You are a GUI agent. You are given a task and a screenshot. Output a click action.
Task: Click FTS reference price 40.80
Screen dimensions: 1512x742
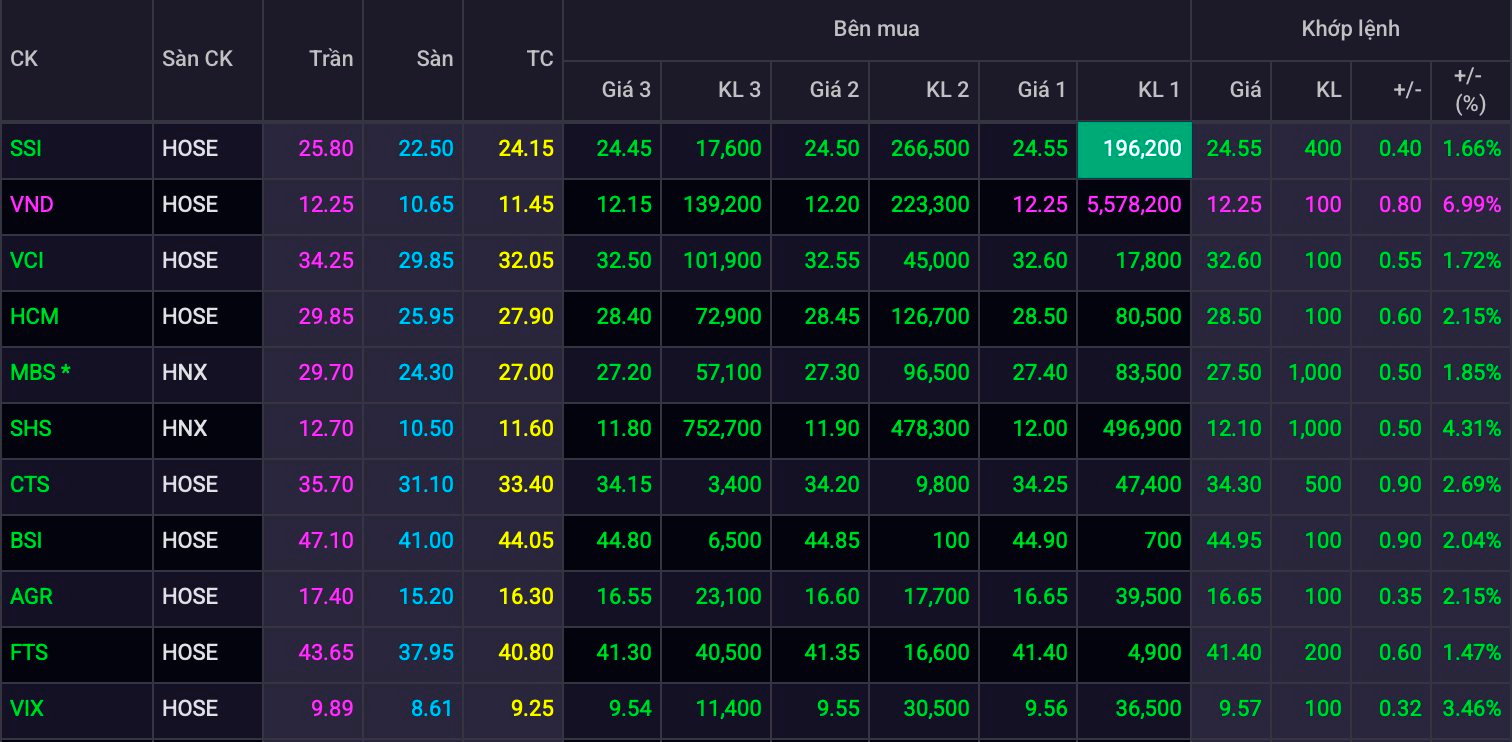pos(526,653)
